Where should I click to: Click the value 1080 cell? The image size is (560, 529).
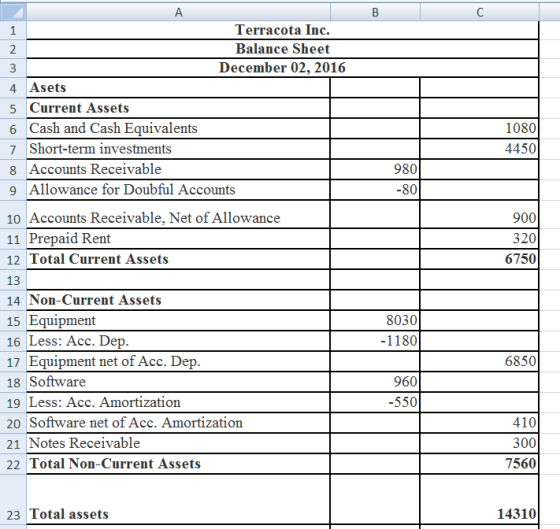point(479,129)
